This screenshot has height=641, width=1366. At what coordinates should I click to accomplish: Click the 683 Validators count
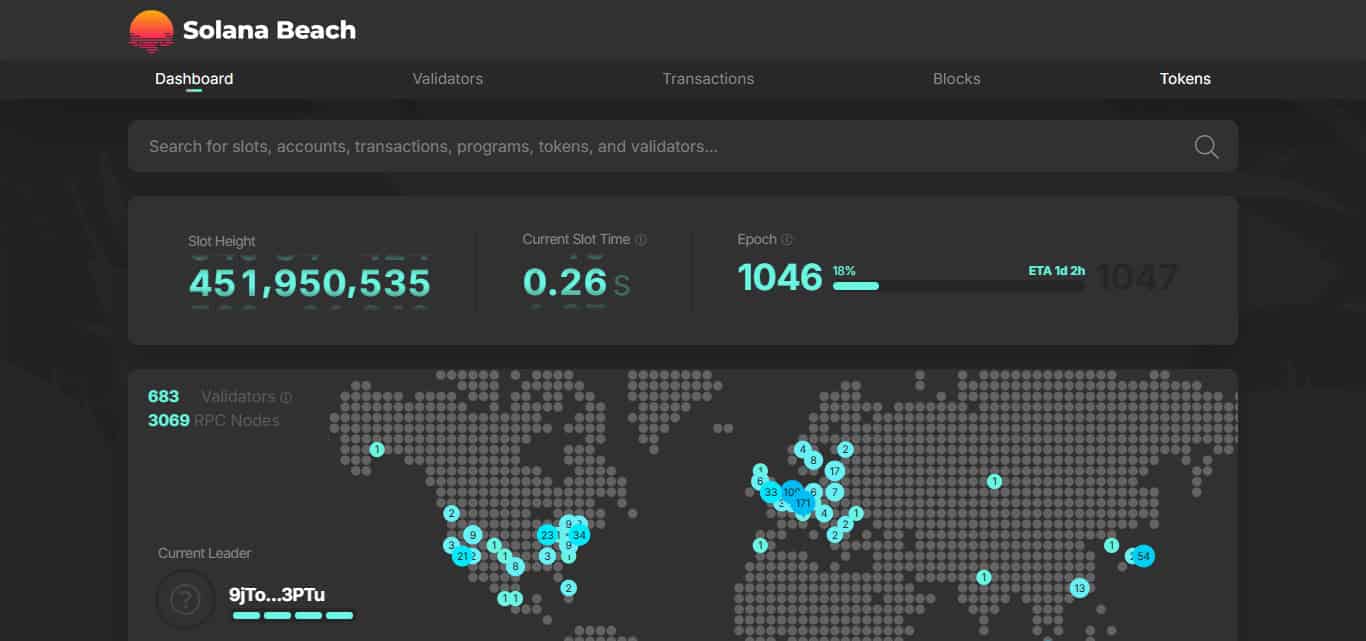click(x=163, y=396)
